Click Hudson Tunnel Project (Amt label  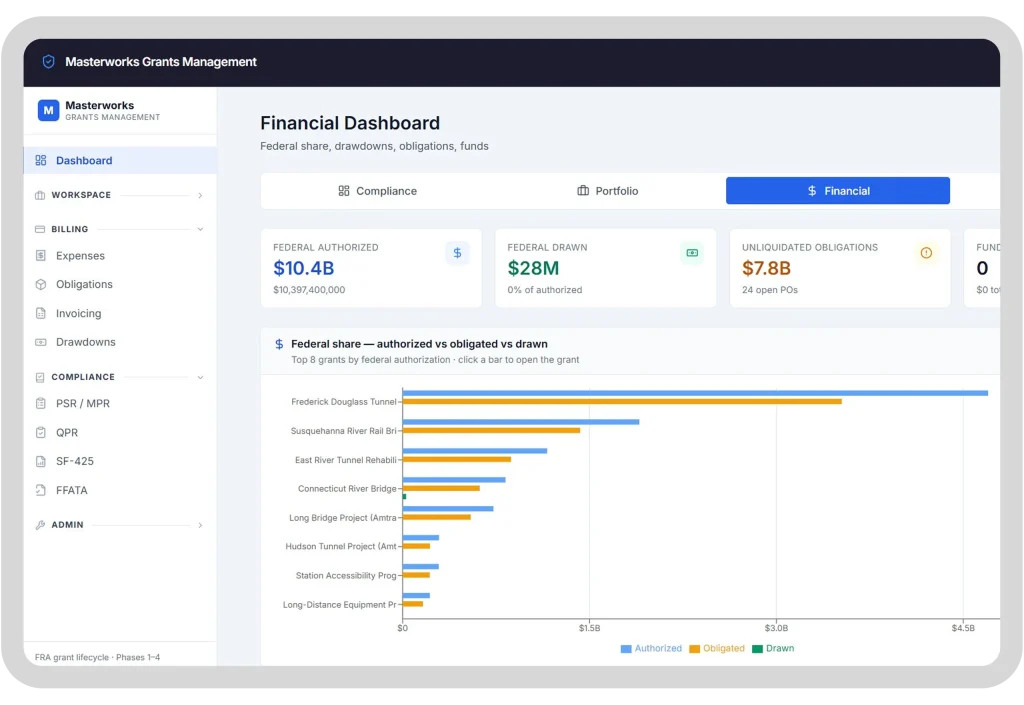click(x=341, y=546)
